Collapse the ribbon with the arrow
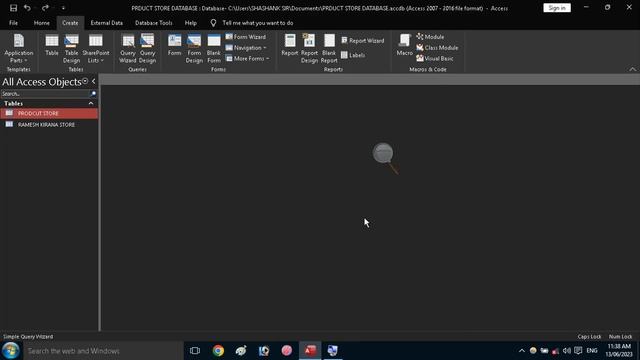Viewport: 640px width, 360px height. (633, 69)
